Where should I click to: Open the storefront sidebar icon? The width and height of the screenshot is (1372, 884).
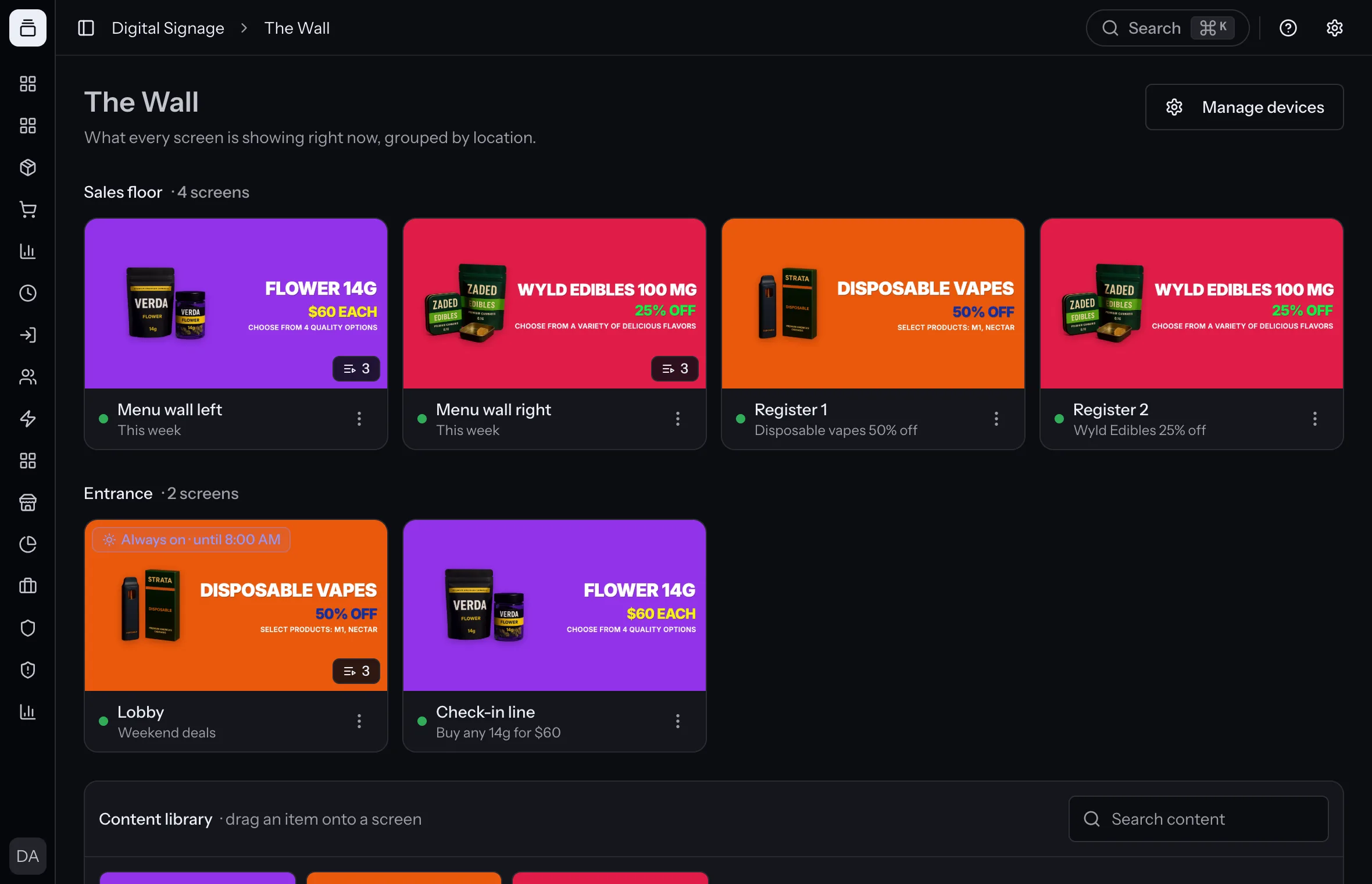coord(28,502)
